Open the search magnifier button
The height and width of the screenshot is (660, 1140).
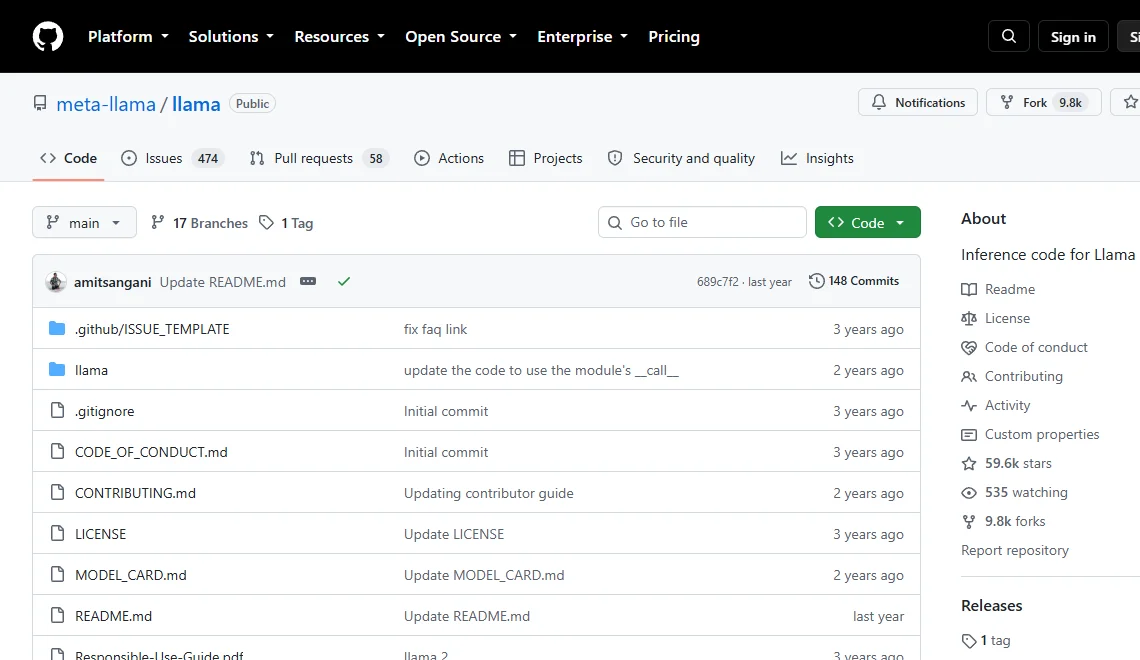pos(1008,36)
